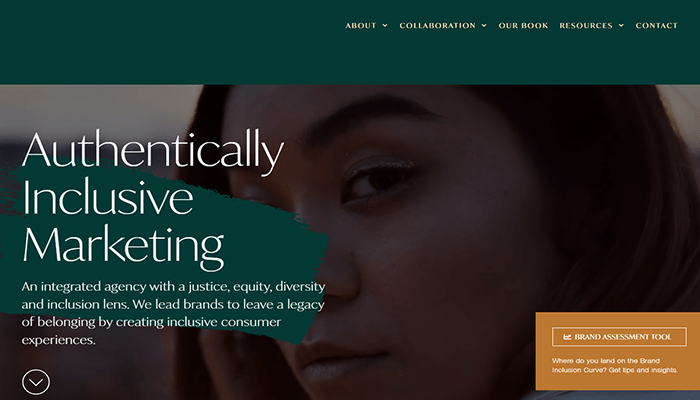
Task: Open the COLLABORATION menu label
Action: point(438,26)
